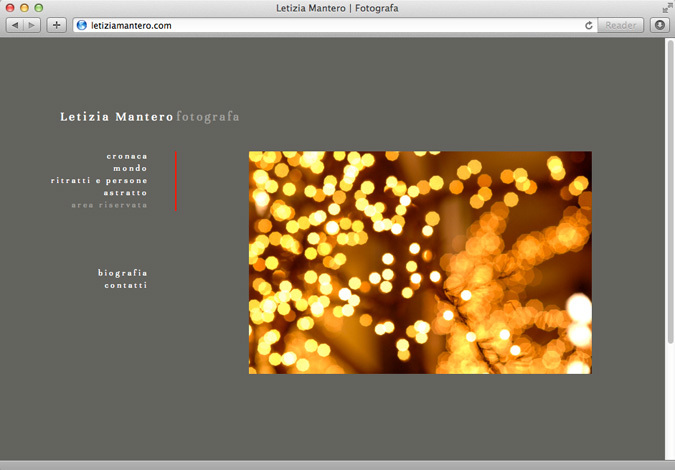Viewport: 675px width, 470px height.
Task: Select ritratti e persone in menu
Action: coord(99,180)
